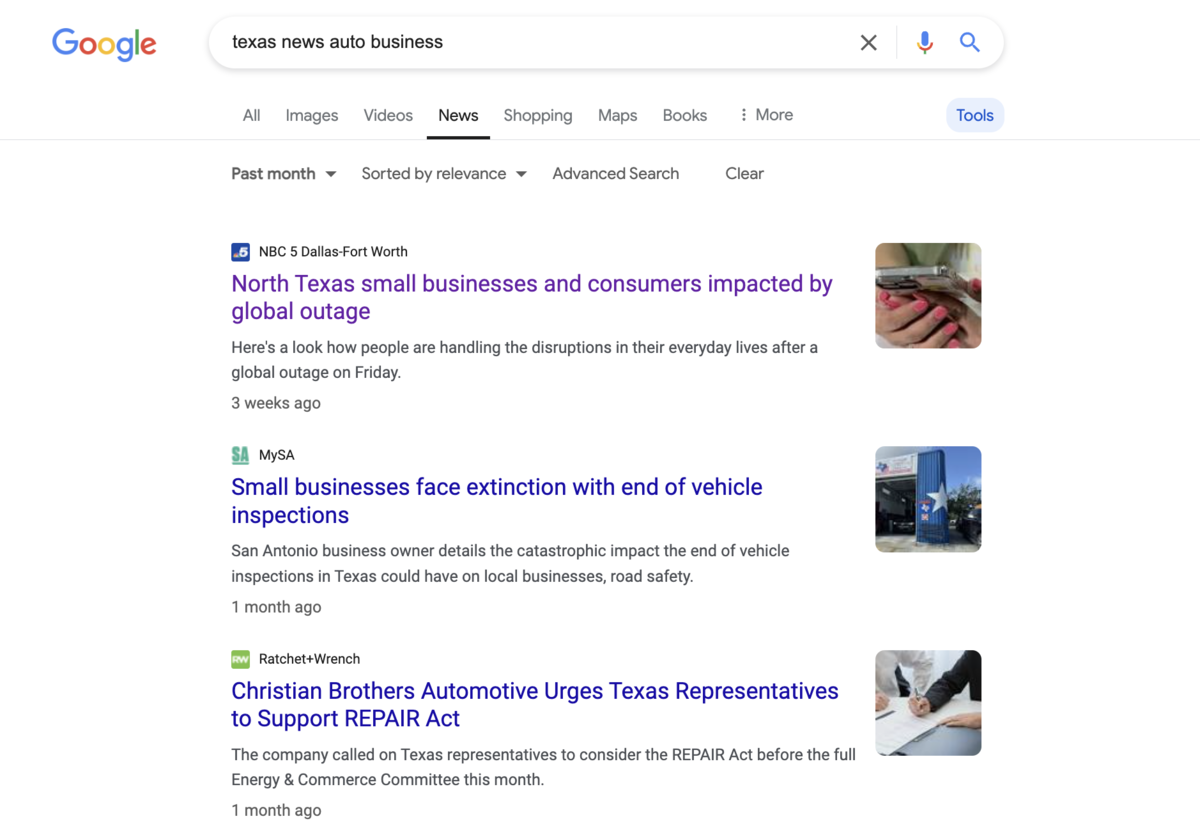Open the More options menu
The image size is (1200, 835).
tap(765, 115)
